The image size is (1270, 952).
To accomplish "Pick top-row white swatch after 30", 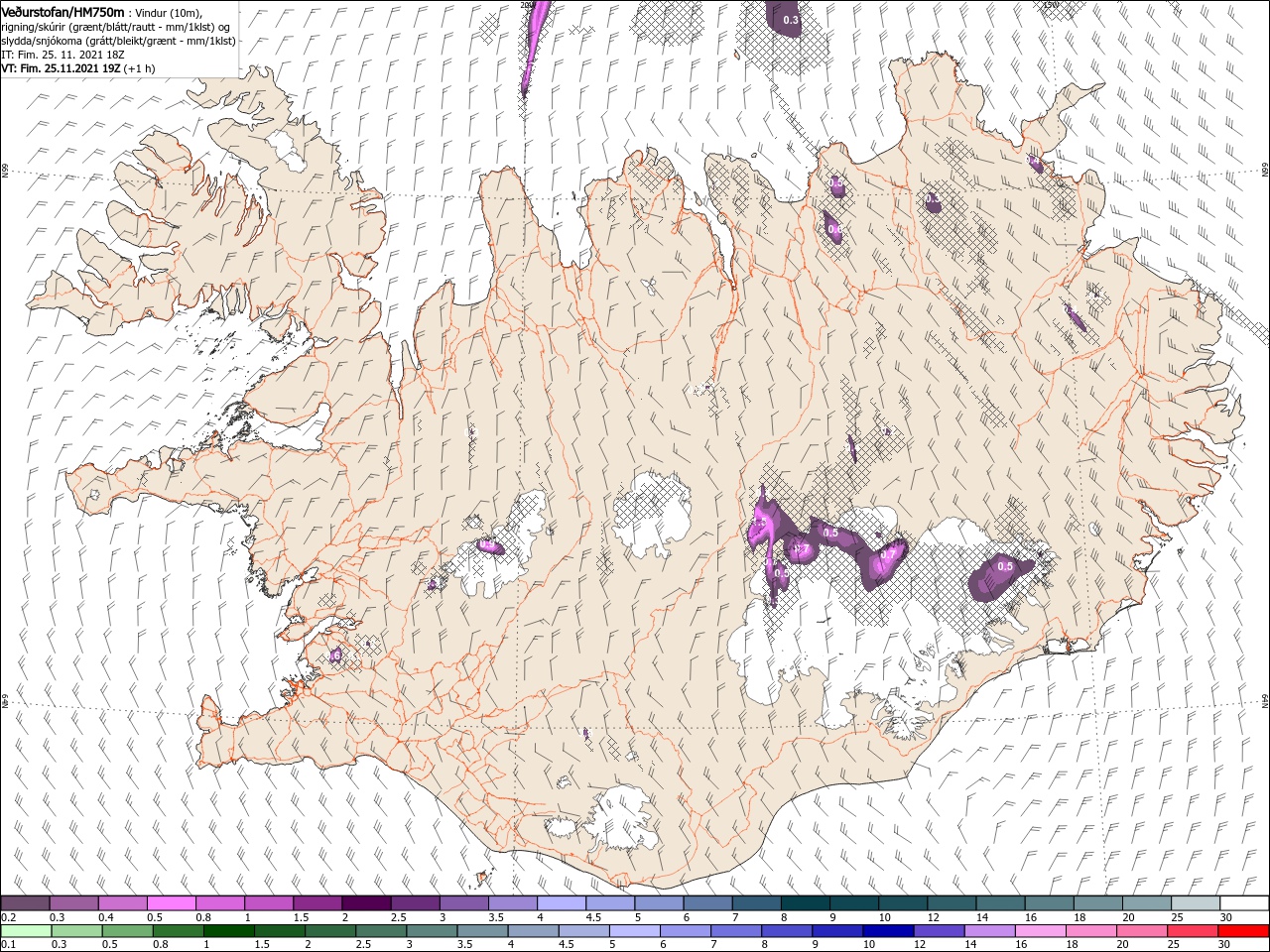I will click(1243, 903).
